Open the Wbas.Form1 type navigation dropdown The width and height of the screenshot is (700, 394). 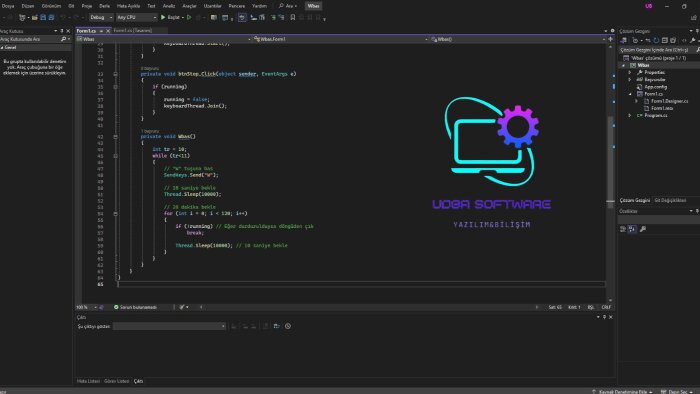pos(341,39)
